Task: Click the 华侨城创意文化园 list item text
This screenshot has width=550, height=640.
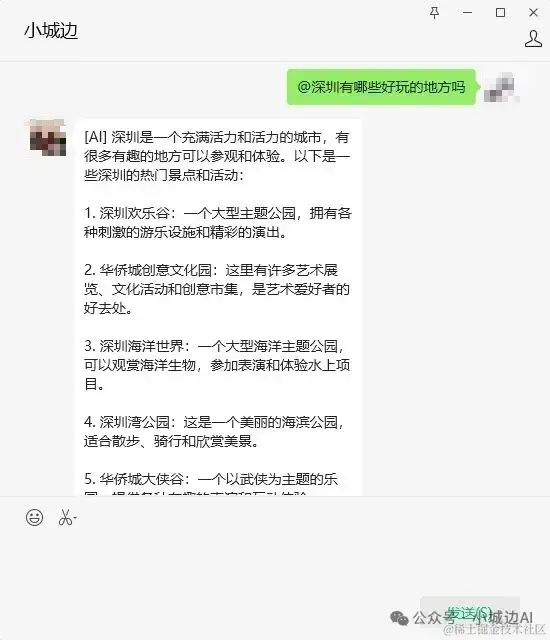Action: coord(217,289)
